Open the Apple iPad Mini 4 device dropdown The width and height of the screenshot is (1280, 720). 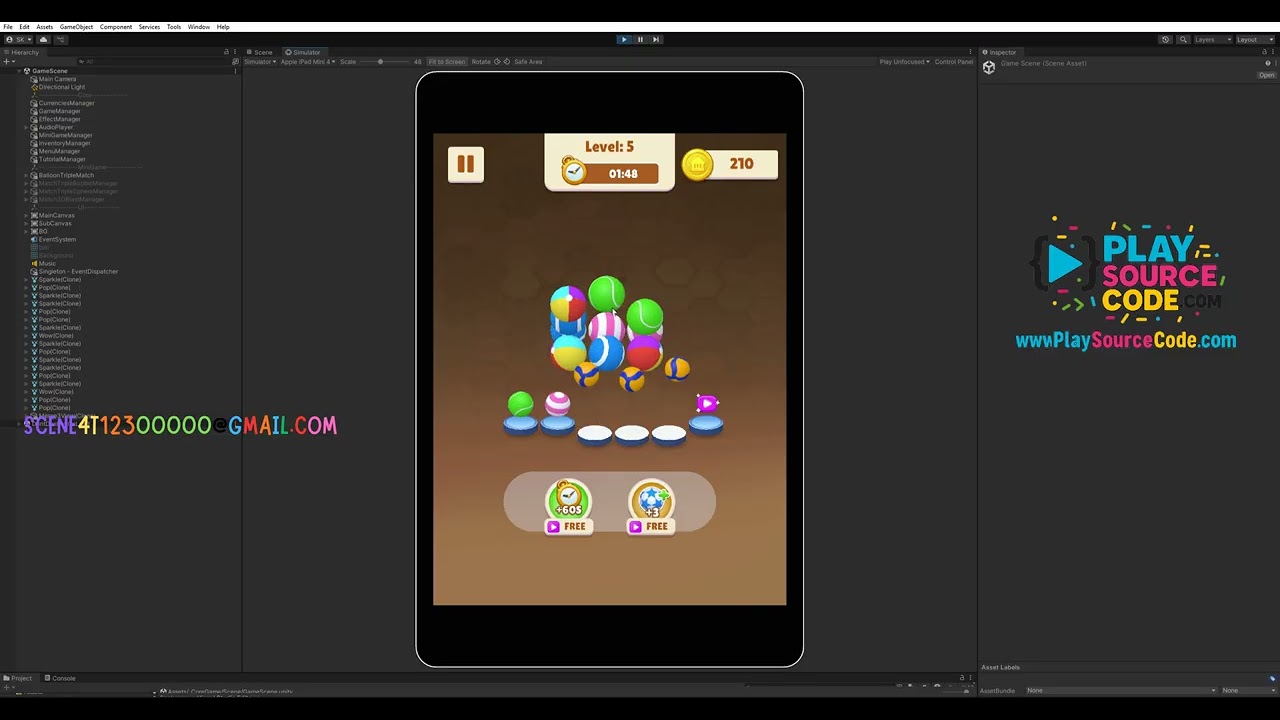(308, 62)
